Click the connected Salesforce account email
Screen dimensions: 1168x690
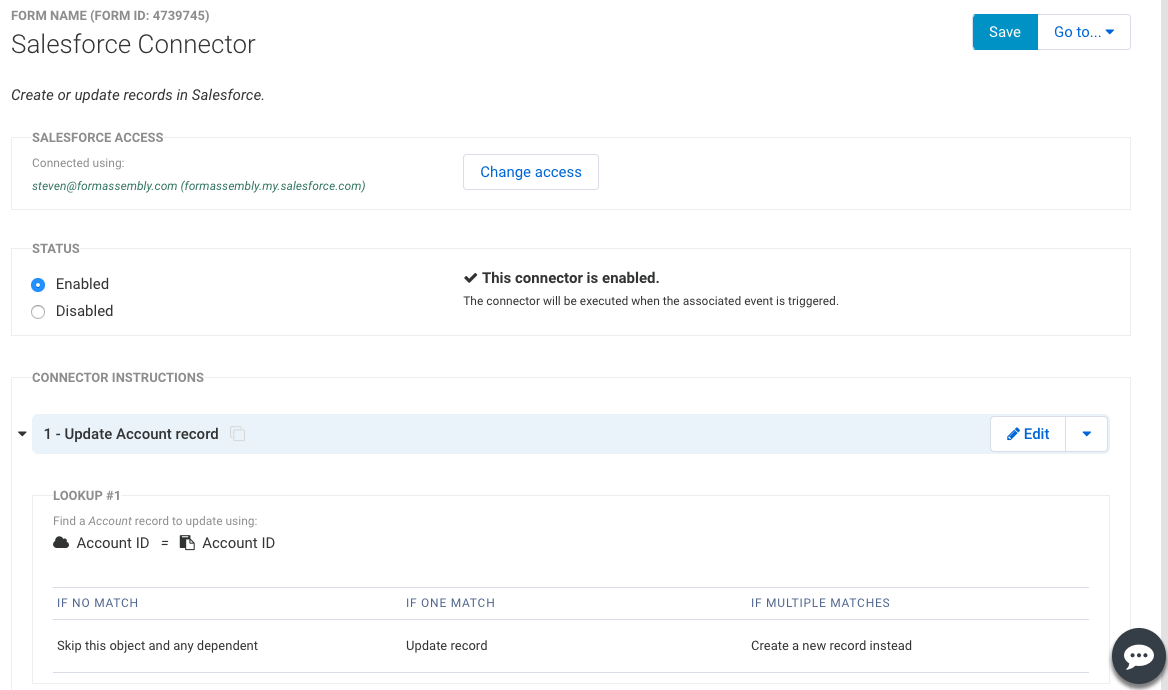[x=198, y=186]
